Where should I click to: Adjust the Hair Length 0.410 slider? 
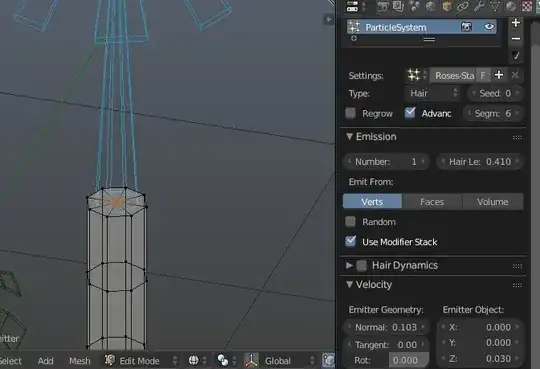(x=480, y=161)
